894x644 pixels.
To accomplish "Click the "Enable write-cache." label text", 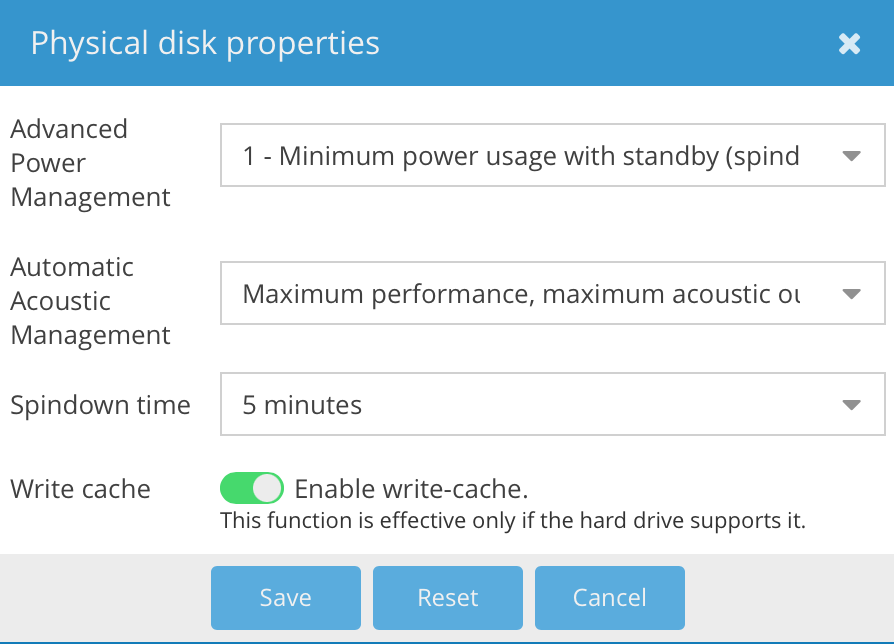I will pos(411,489).
